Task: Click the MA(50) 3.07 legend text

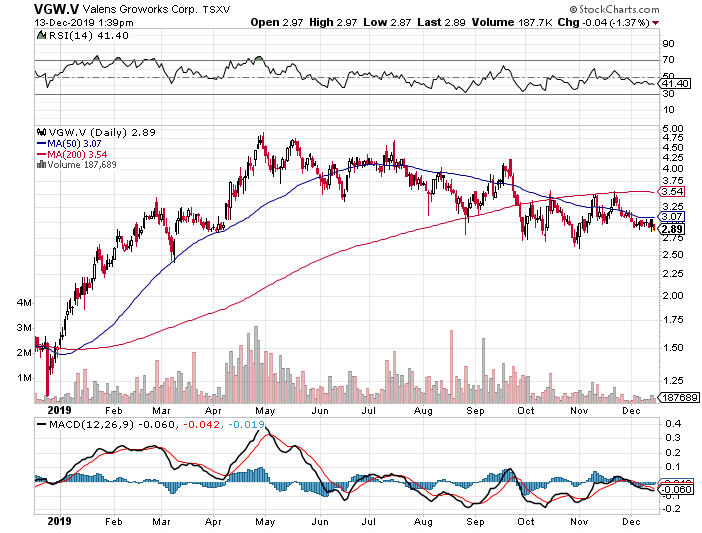Action: tap(74, 144)
